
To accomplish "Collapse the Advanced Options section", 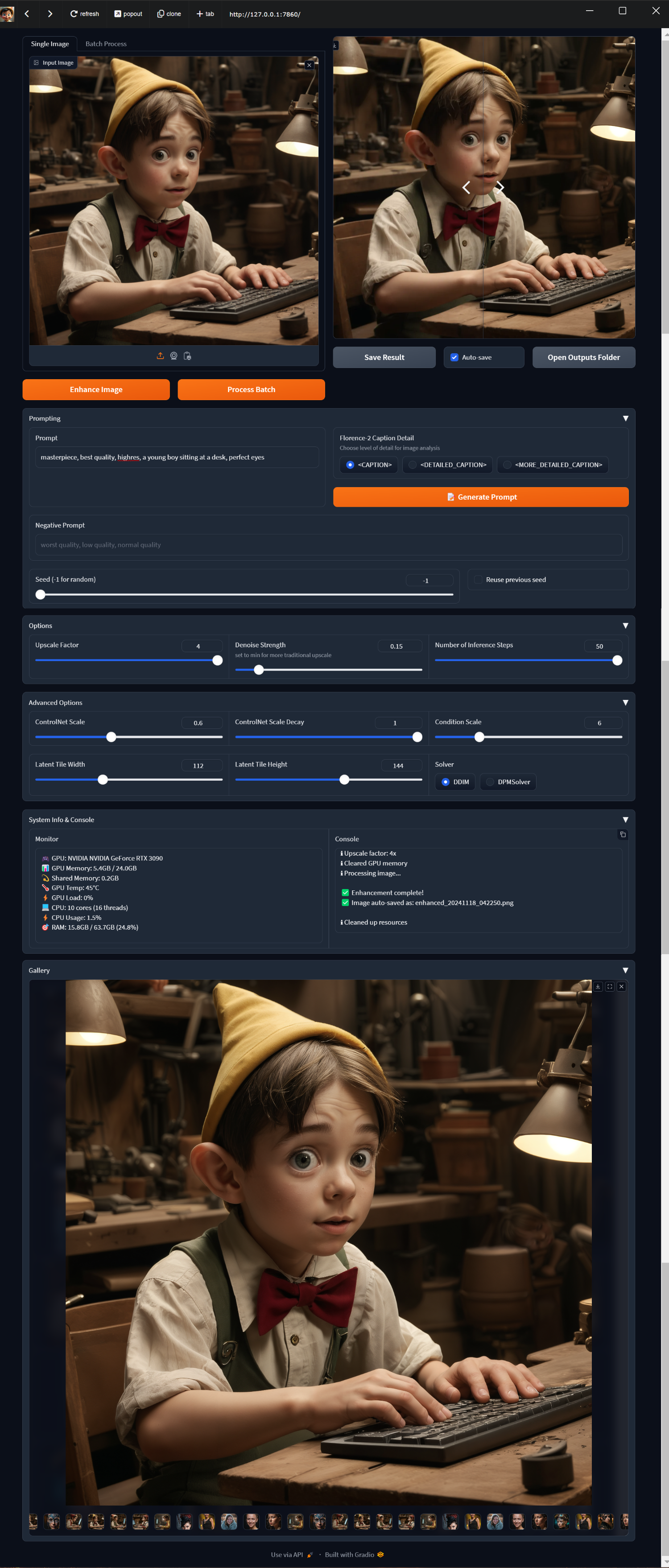I will (x=625, y=703).
